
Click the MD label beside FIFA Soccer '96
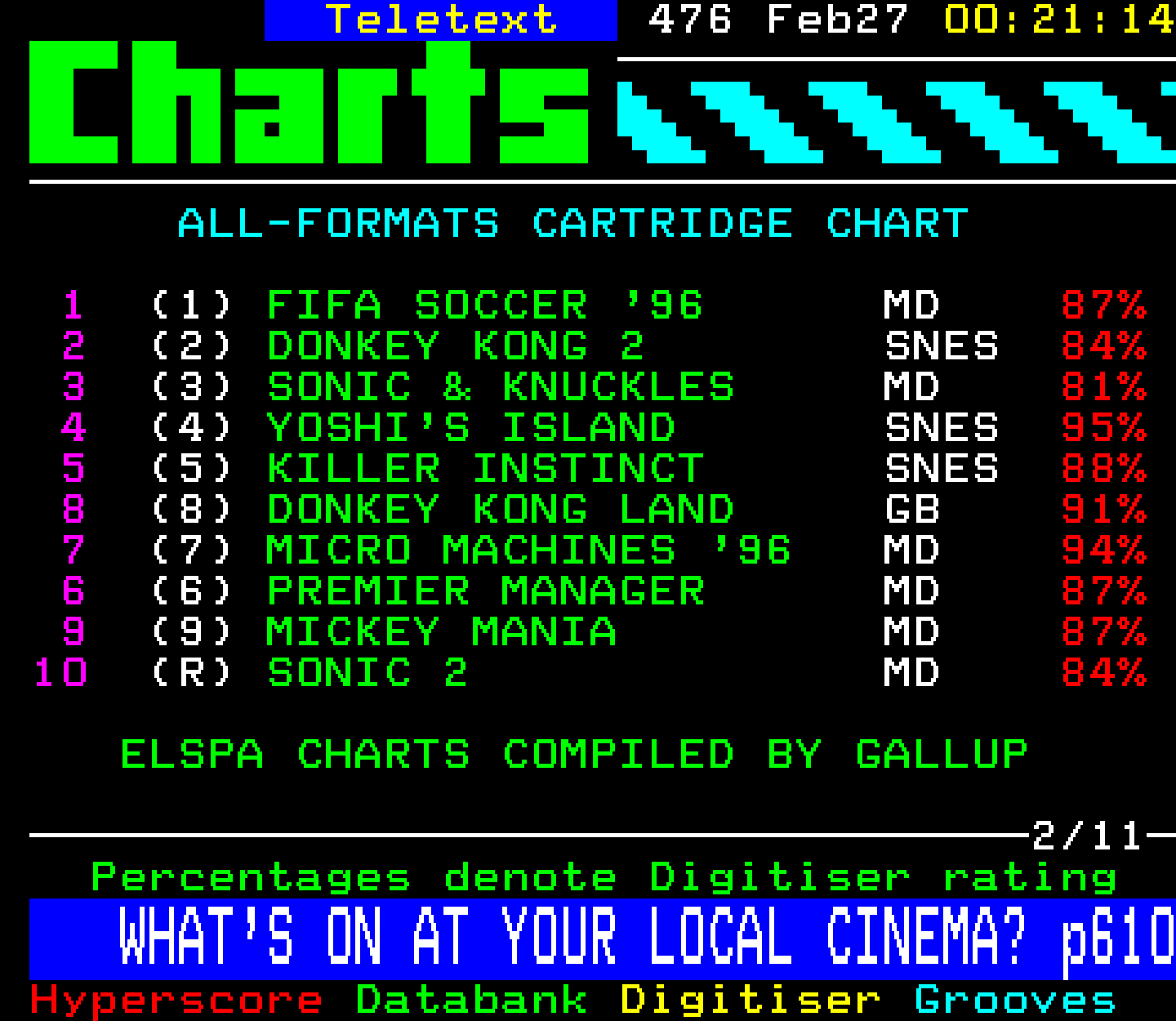click(x=911, y=305)
